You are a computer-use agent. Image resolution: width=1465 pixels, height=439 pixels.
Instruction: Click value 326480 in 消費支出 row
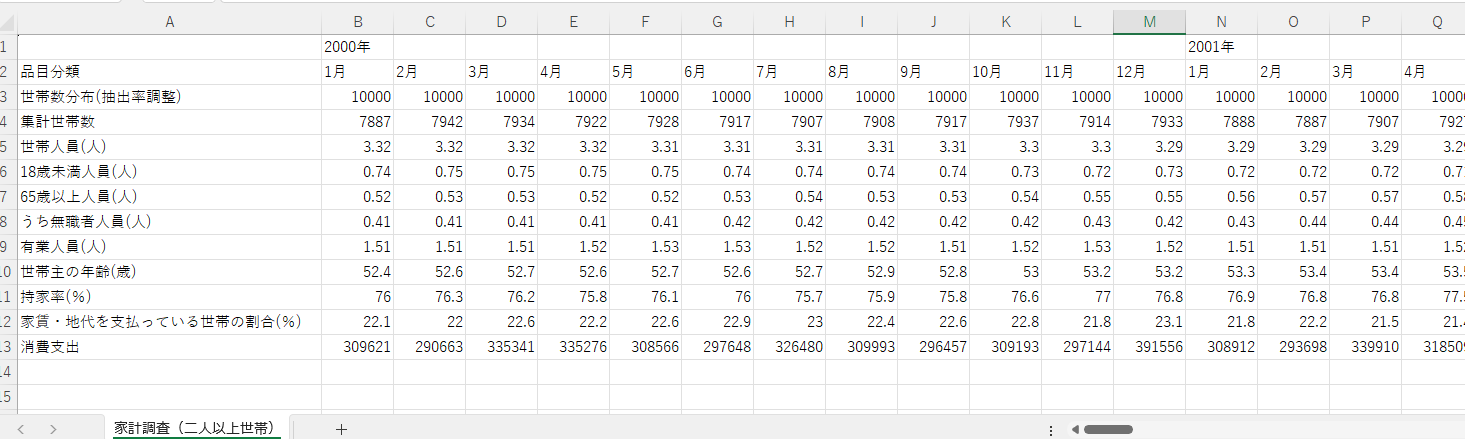pyautogui.click(x=790, y=347)
